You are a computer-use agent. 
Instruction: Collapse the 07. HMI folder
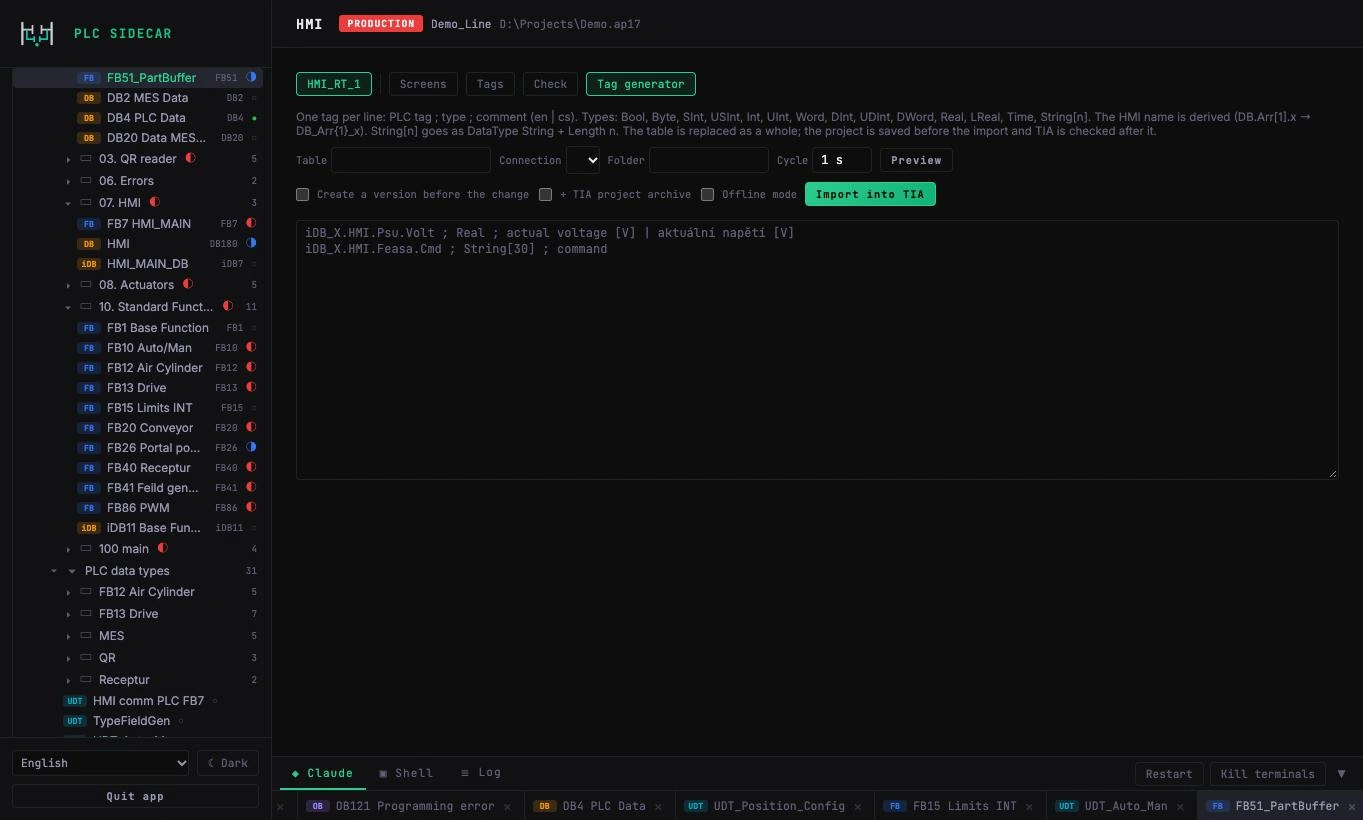pos(68,203)
